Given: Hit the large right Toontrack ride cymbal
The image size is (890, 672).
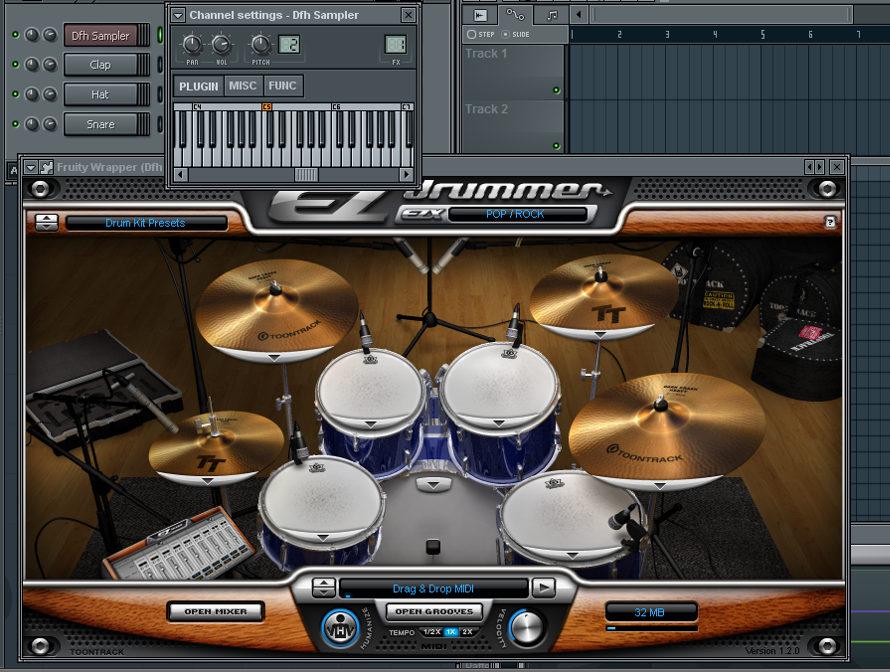Looking at the screenshot, I should pos(667,432).
